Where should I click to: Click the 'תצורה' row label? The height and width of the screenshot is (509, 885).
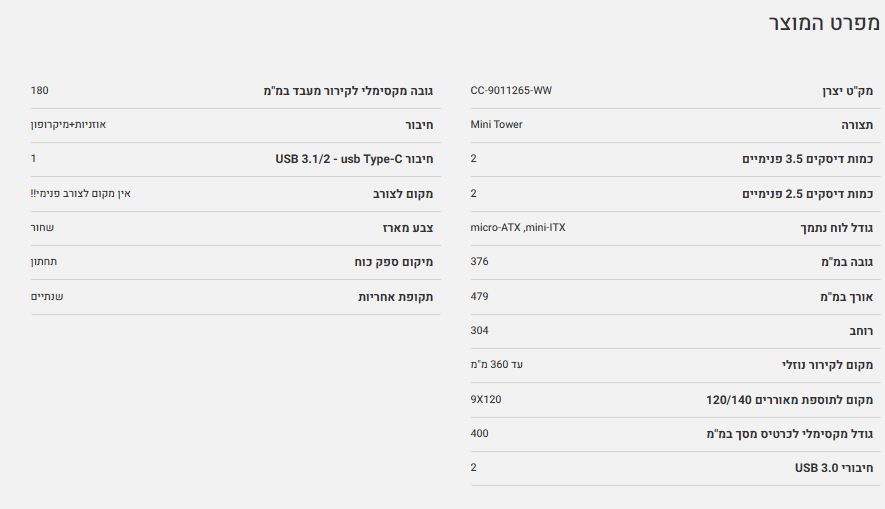[x=856, y=125]
